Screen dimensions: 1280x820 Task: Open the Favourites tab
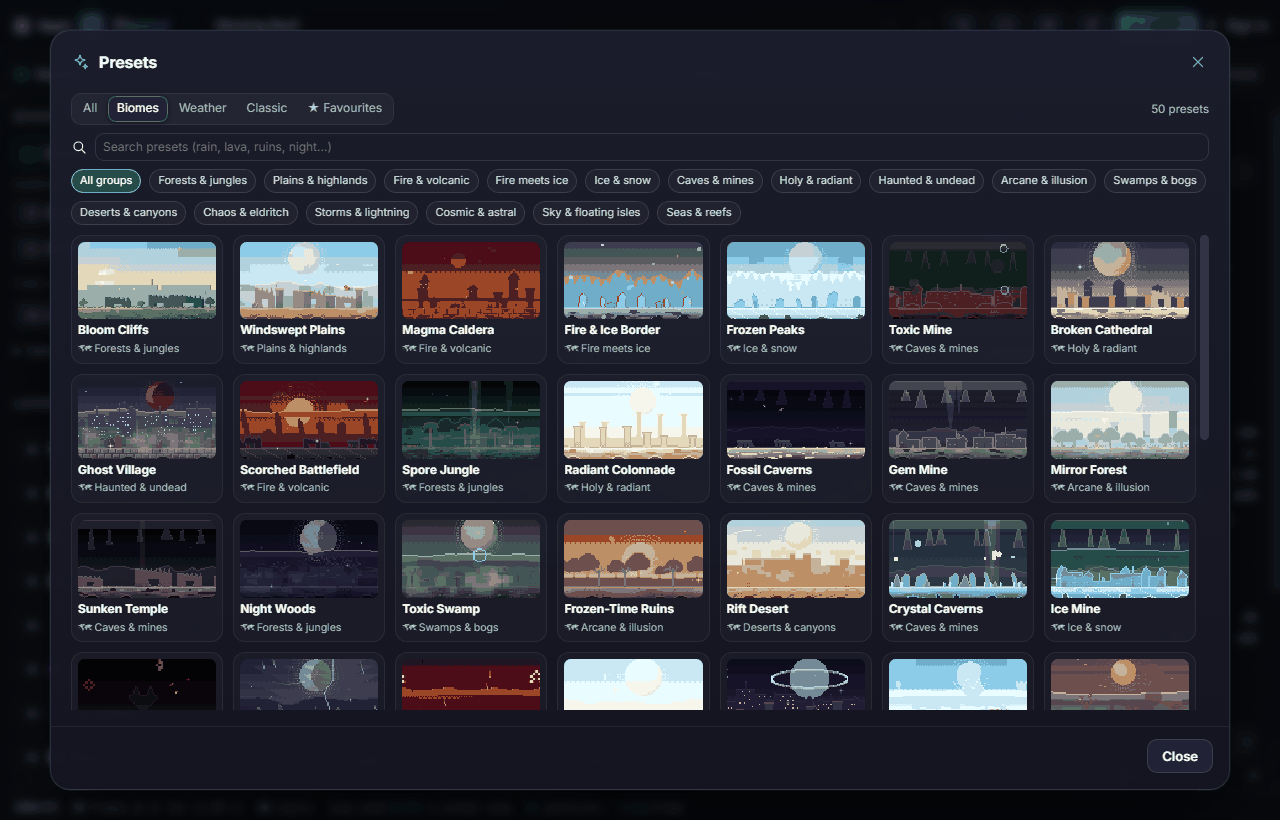[345, 108]
